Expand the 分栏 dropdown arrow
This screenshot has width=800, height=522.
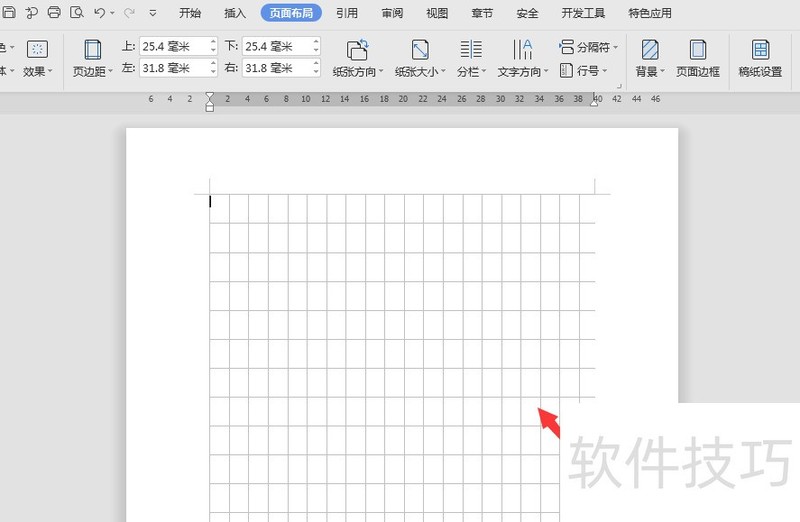point(484,71)
